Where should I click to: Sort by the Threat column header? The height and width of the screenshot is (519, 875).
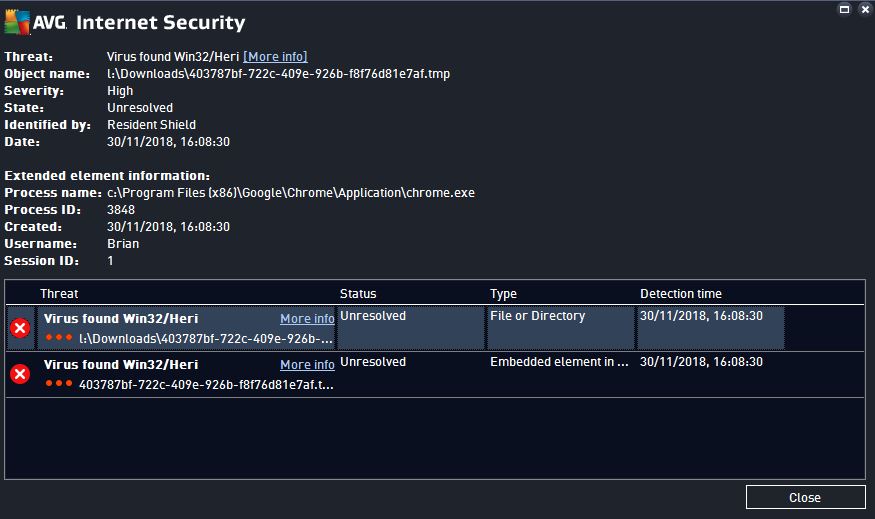[x=59, y=294]
